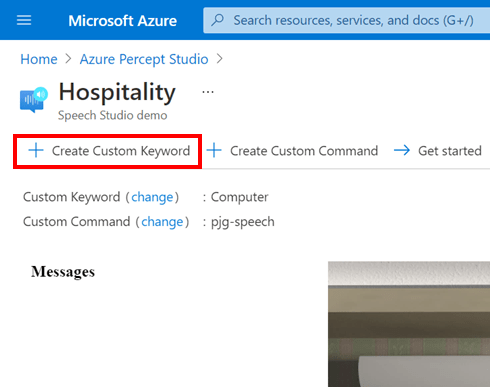Click plus icon for Create Custom Command
The height and width of the screenshot is (387, 490).
pyautogui.click(x=214, y=151)
